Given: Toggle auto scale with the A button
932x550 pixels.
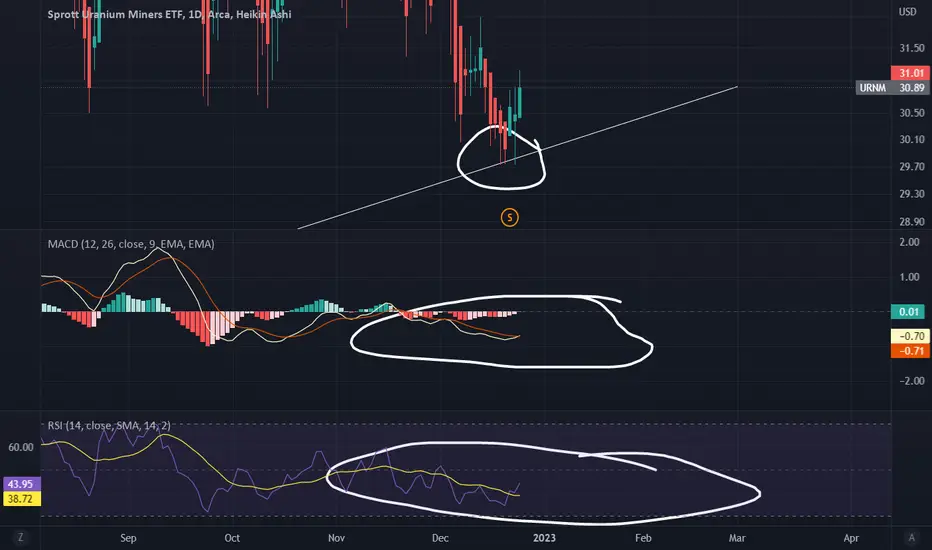Looking at the screenshot, I should tap(911, 538).
